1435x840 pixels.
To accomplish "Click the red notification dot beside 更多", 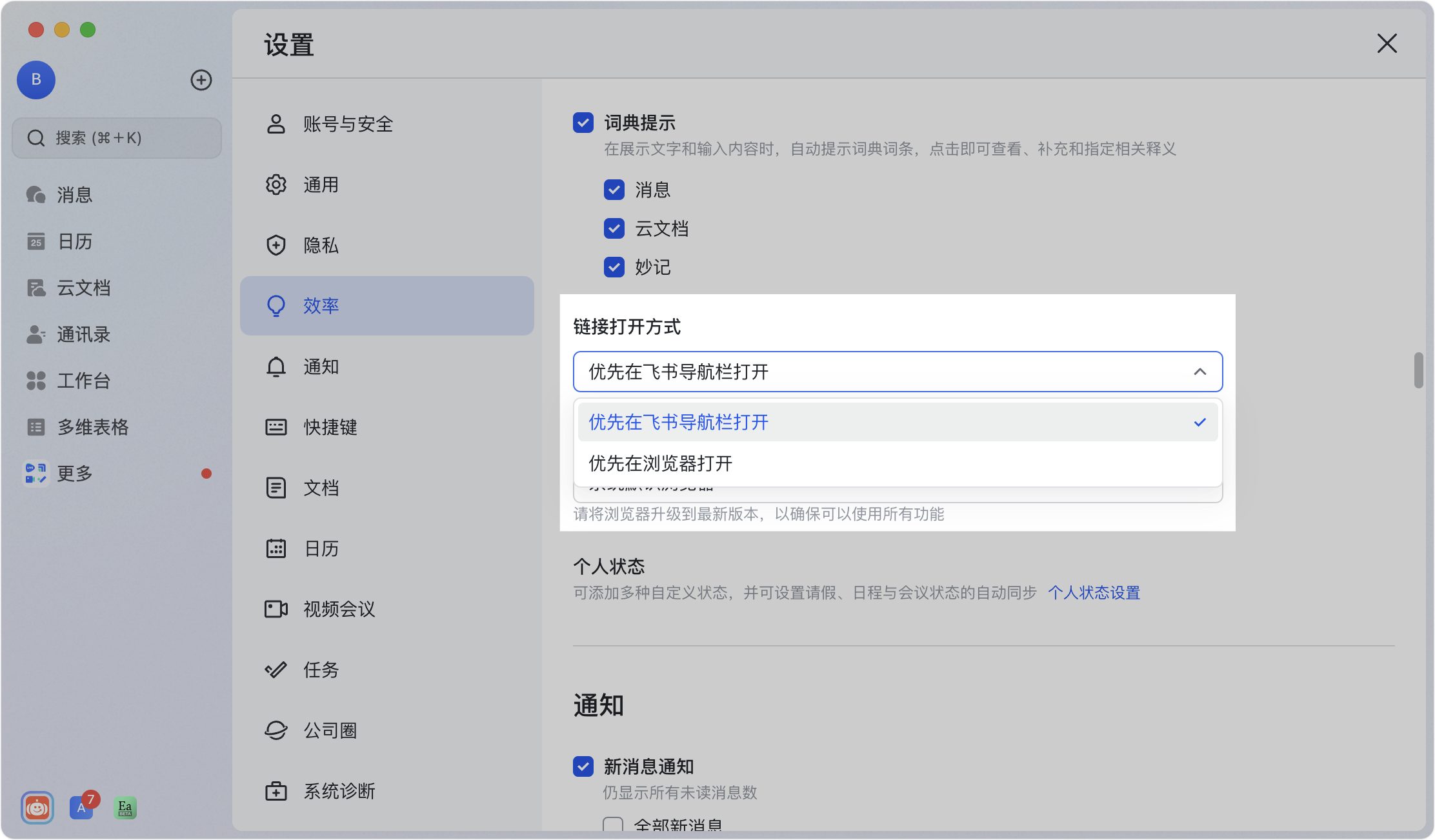I will click(x=206, y=474).
